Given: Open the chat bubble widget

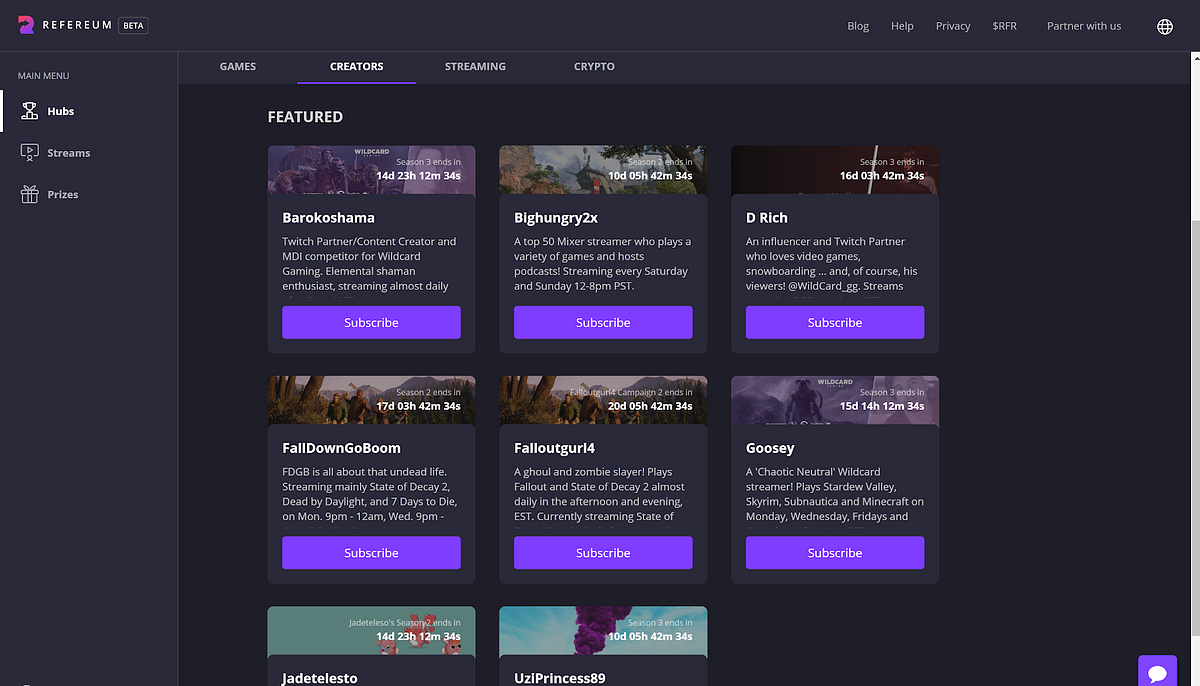Looking at the screenshot, I should click(x=1157, y=672).
